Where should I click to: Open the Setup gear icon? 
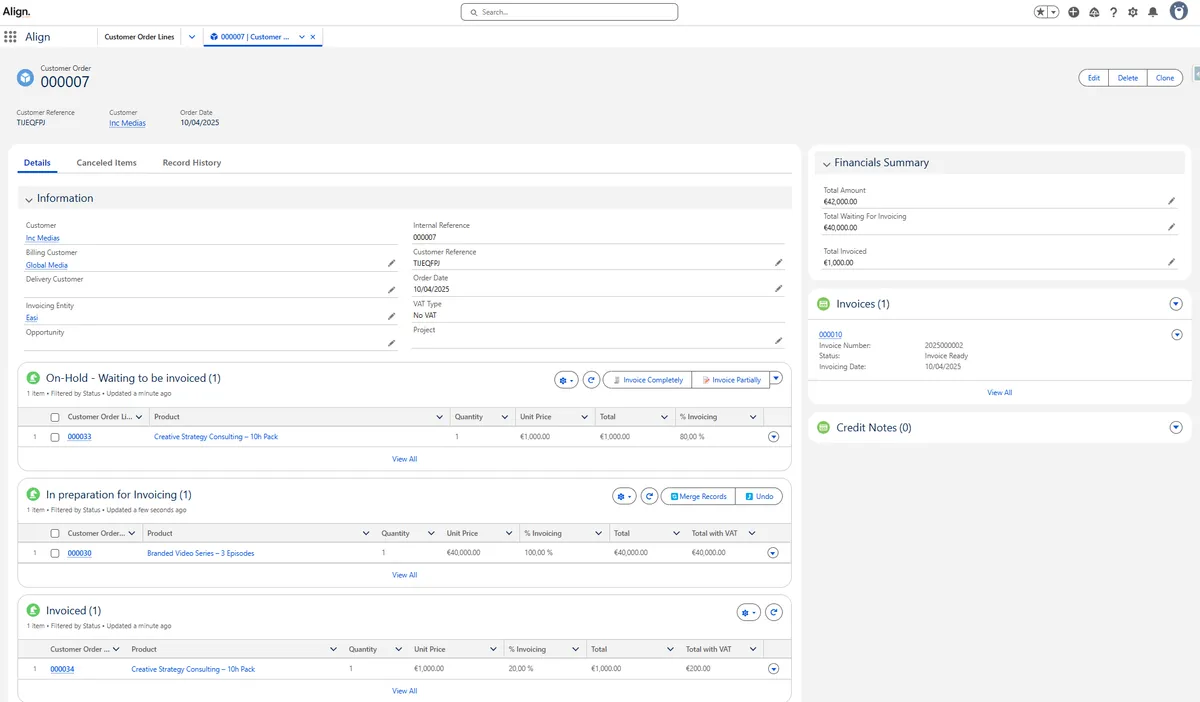(1133, 12)
